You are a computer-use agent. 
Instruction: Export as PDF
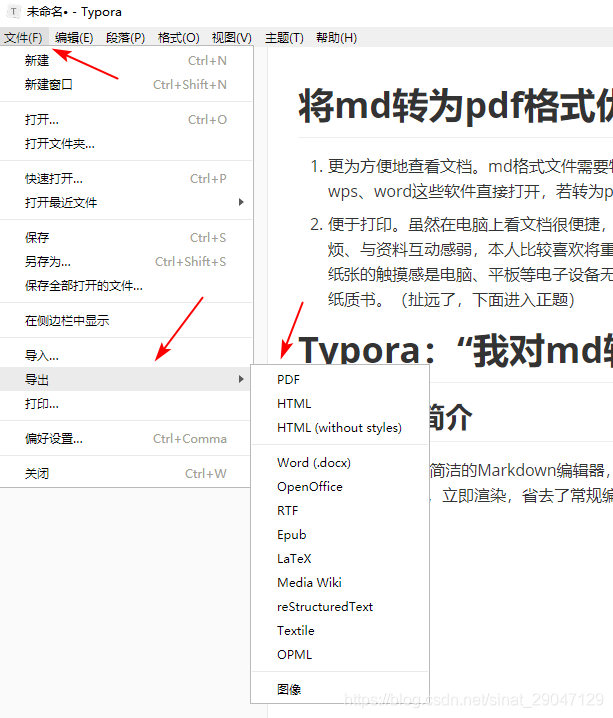tap(340, 380)
